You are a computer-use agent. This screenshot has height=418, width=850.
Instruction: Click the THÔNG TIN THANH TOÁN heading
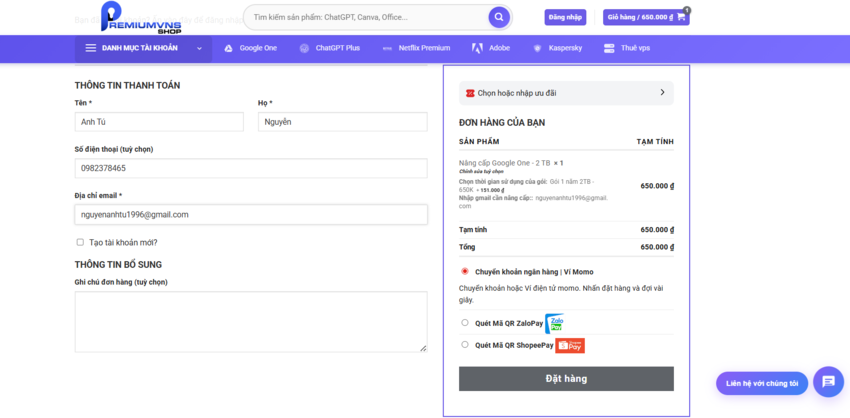[127, 86]
